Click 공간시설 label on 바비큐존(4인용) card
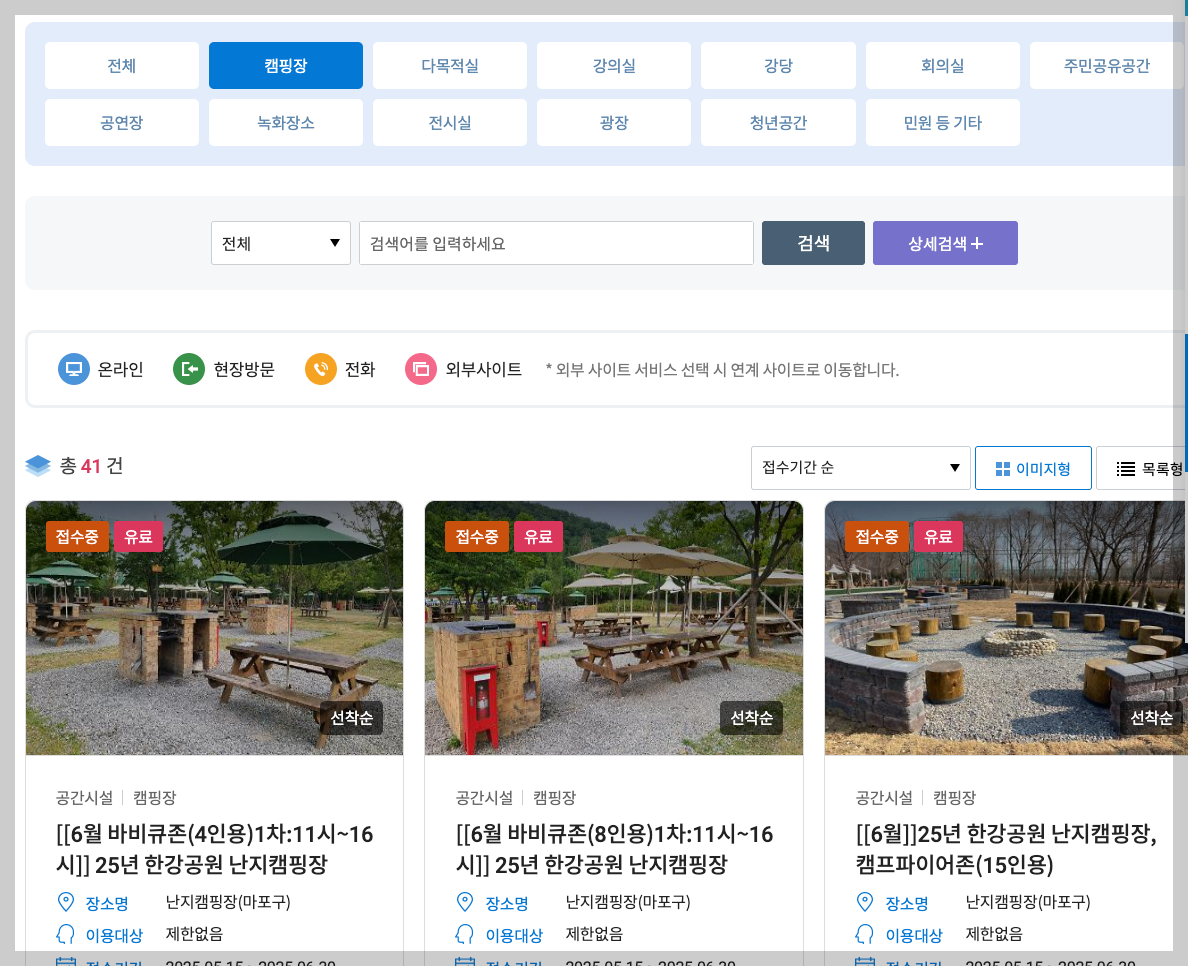Image resolution: width=1188 pixels, height=966 pixels. point(84,797)
